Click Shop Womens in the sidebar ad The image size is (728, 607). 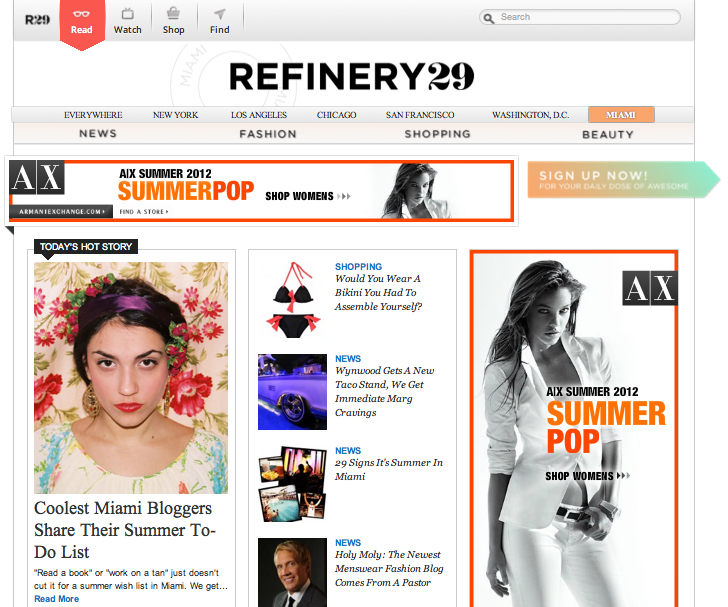588,476
